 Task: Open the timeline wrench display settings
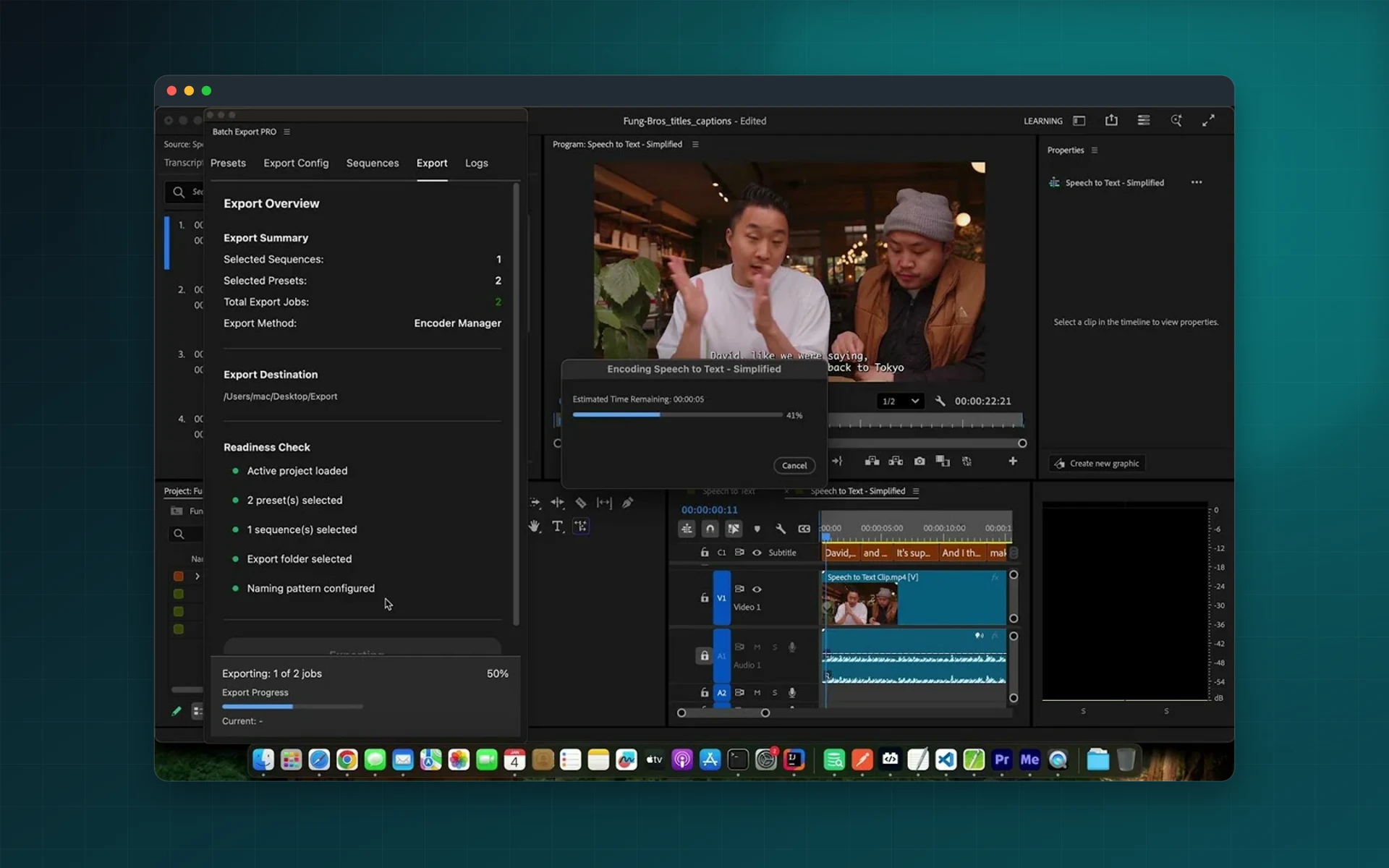coord(781,529)
